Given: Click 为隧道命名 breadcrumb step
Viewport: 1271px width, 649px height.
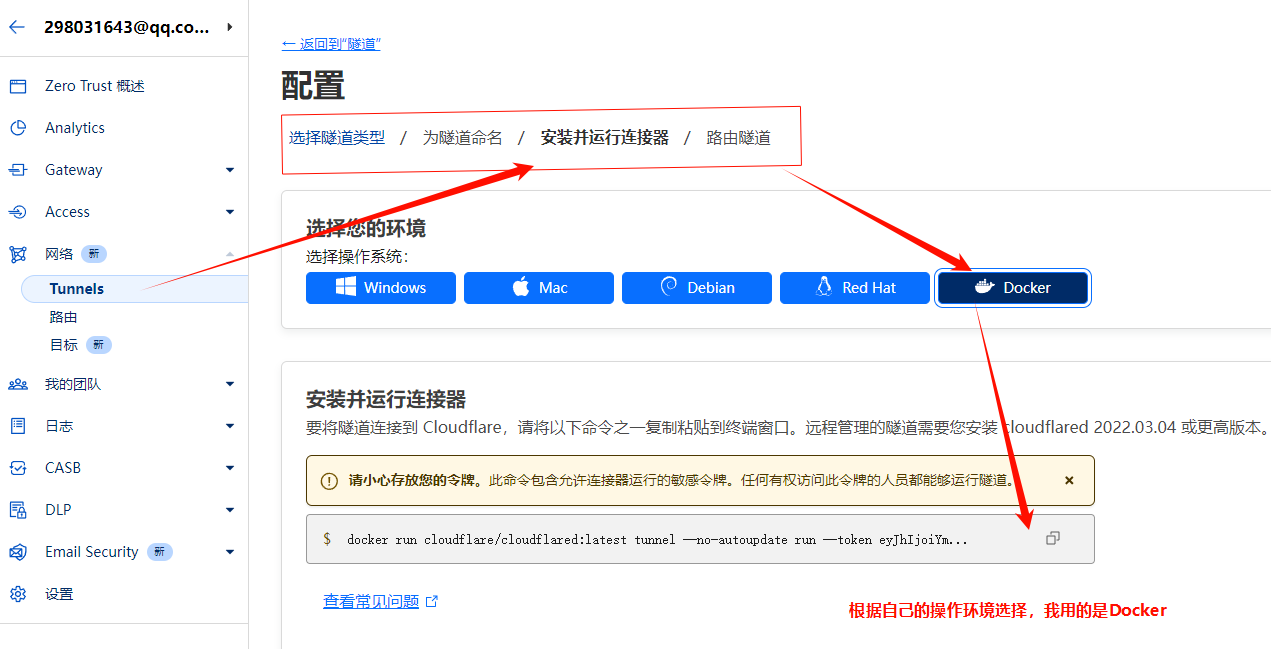Looking at the screenshot, I should point(462,138).
